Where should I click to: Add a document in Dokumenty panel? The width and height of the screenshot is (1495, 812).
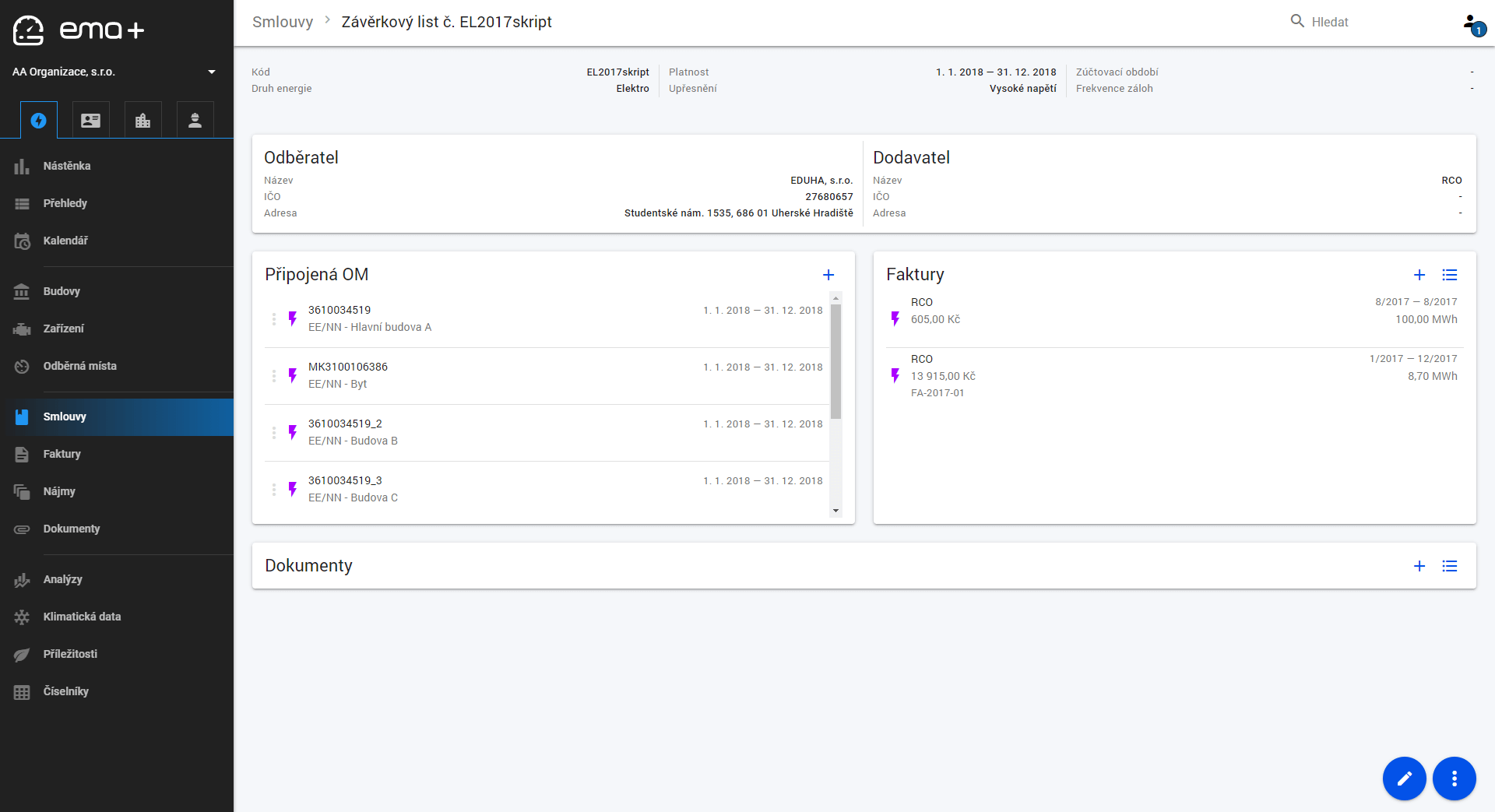[1419, 566]
